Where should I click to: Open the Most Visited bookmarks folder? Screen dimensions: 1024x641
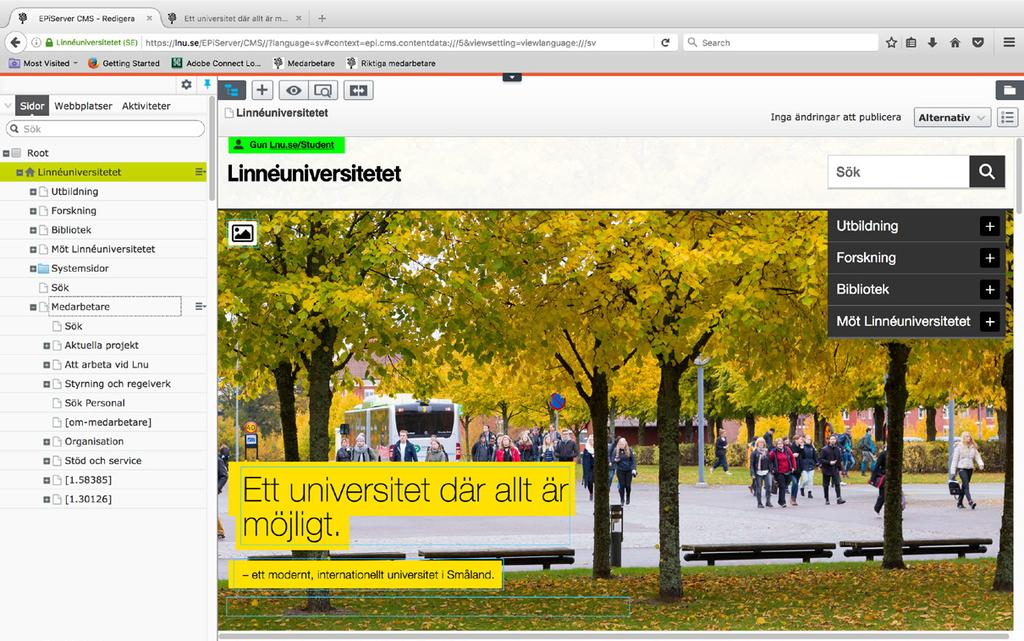pos(43,63)
